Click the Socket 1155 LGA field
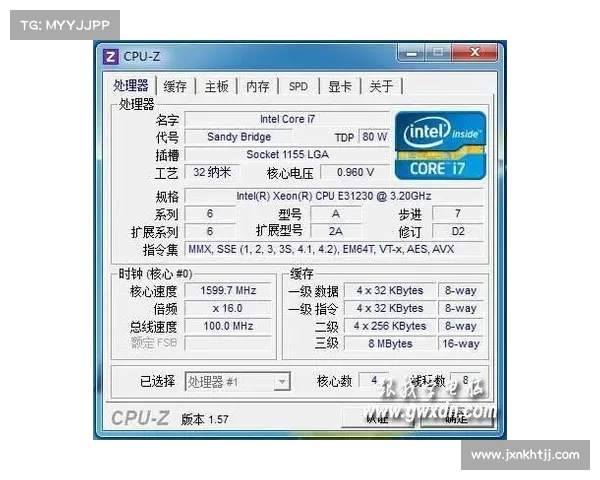This screenshot has height=480, width=600. 287,154
